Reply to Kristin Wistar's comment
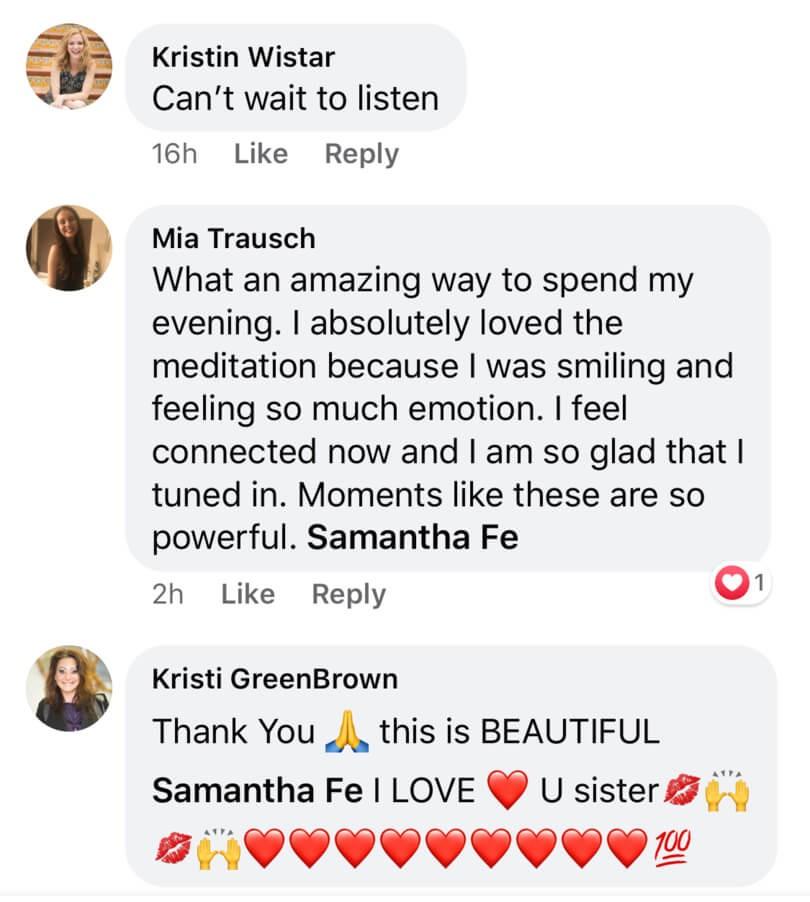This screenshot has height=902, width=810. (362, 154)
